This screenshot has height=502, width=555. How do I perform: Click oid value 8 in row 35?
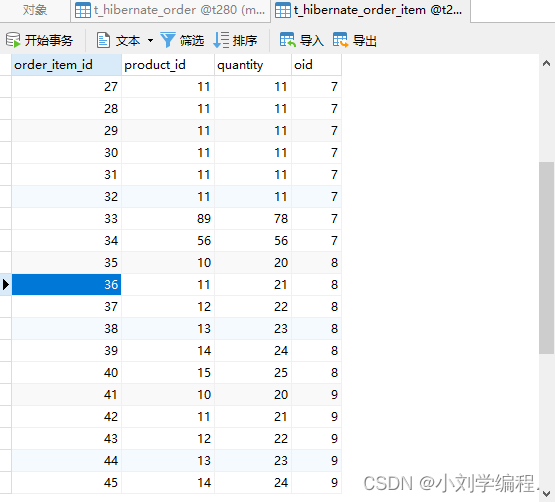pyautogui.click(x=334, y=263)
